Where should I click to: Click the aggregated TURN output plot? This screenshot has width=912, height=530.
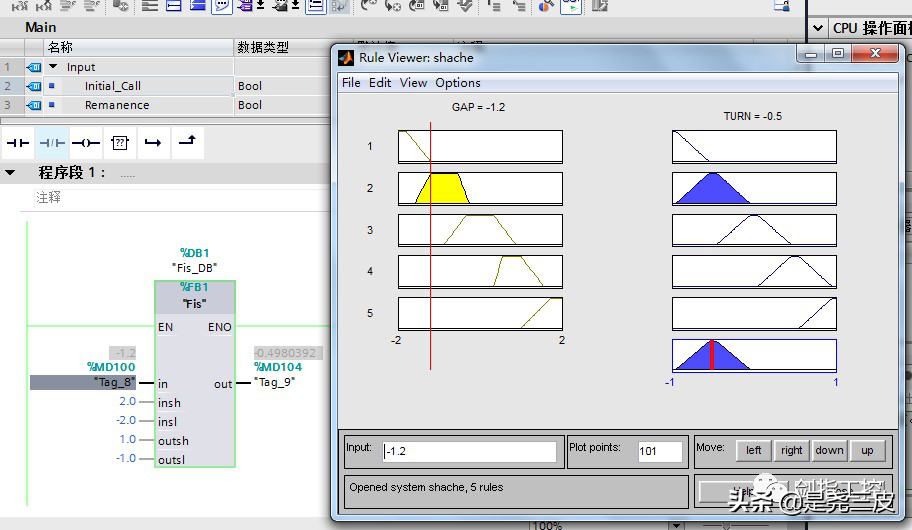tap(754, 355)
